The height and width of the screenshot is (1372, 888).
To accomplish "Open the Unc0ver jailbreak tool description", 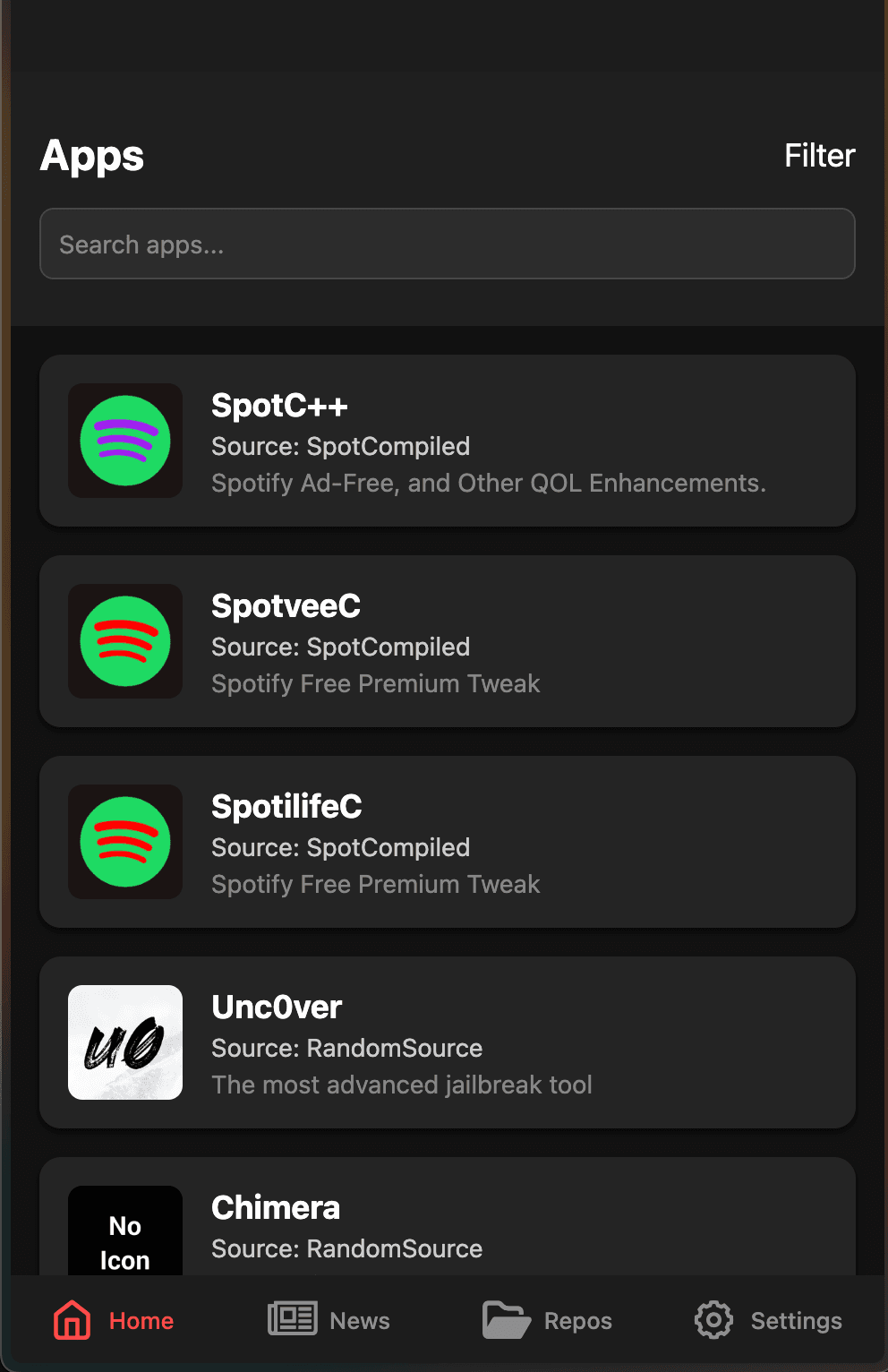I will 402,1085.
